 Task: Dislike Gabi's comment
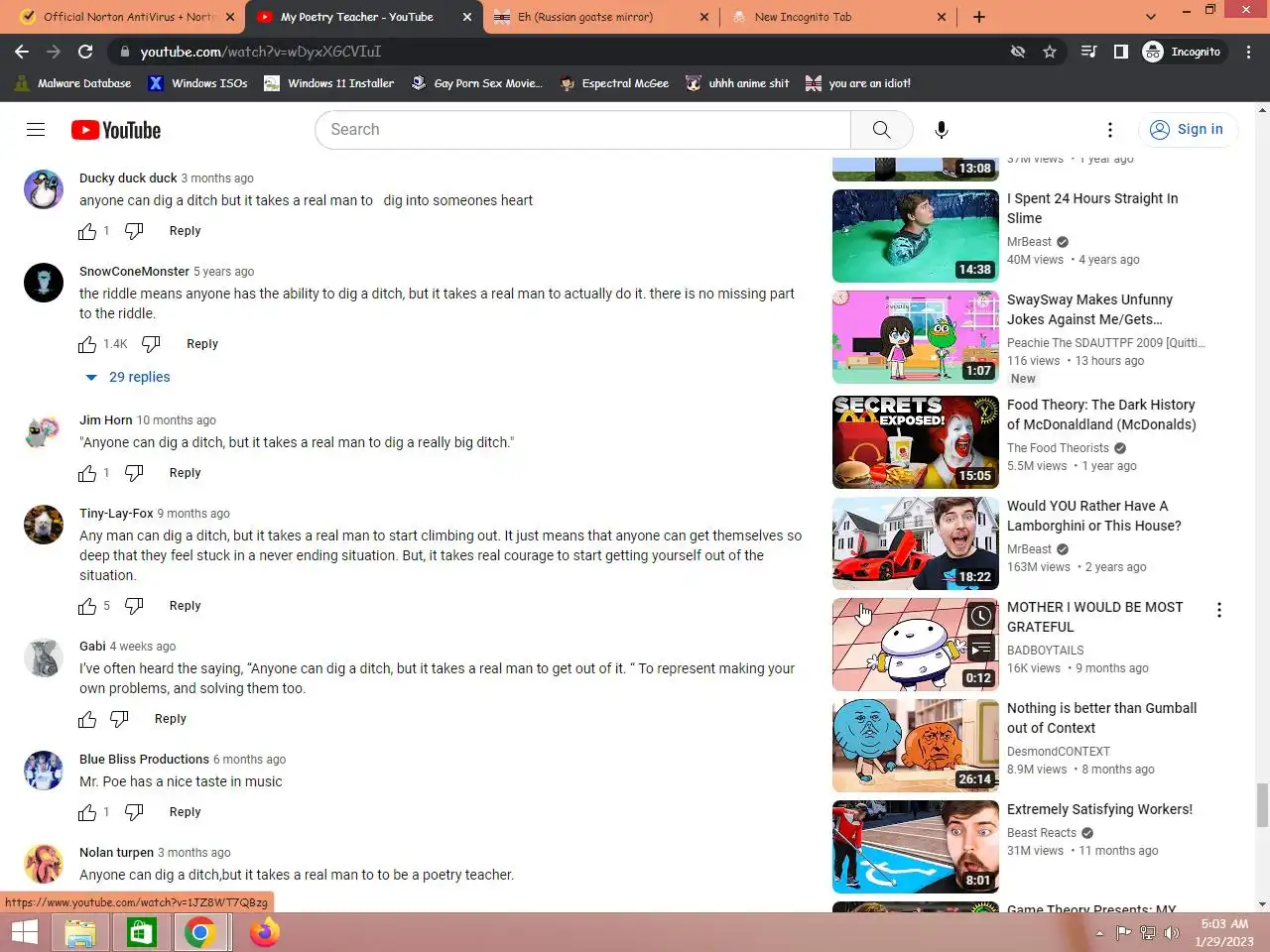(119, 719)
